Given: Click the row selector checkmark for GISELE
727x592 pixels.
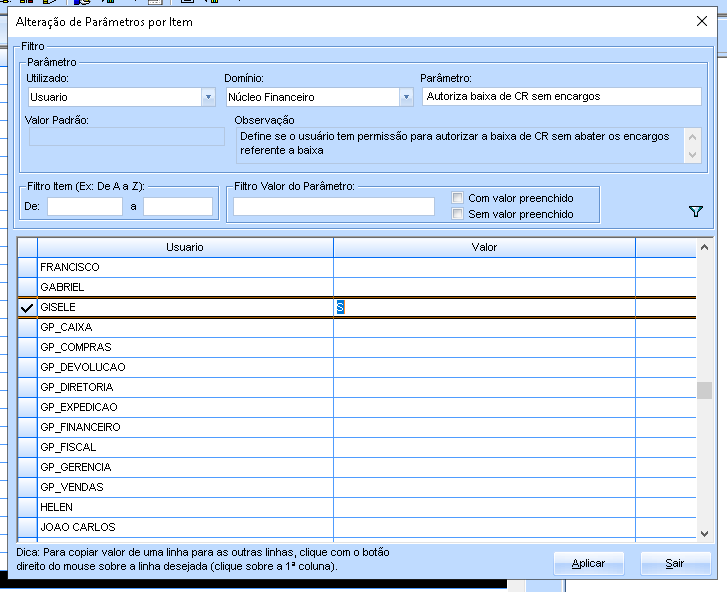Looking at the screenshot, I should point(27,308).
